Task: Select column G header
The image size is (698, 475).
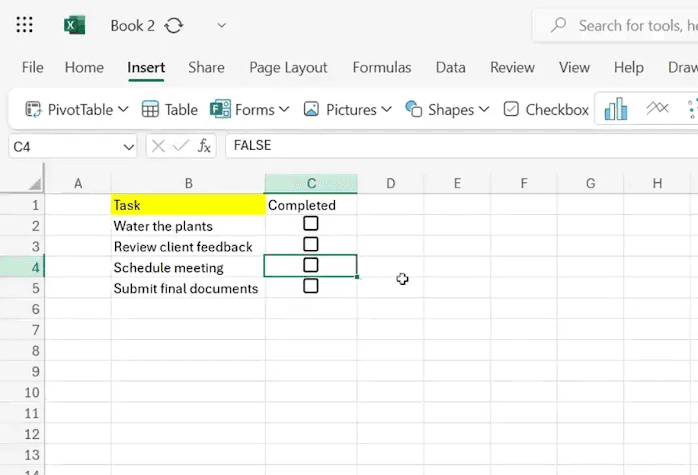Action: pyautogui.click(x=590, y=183)
